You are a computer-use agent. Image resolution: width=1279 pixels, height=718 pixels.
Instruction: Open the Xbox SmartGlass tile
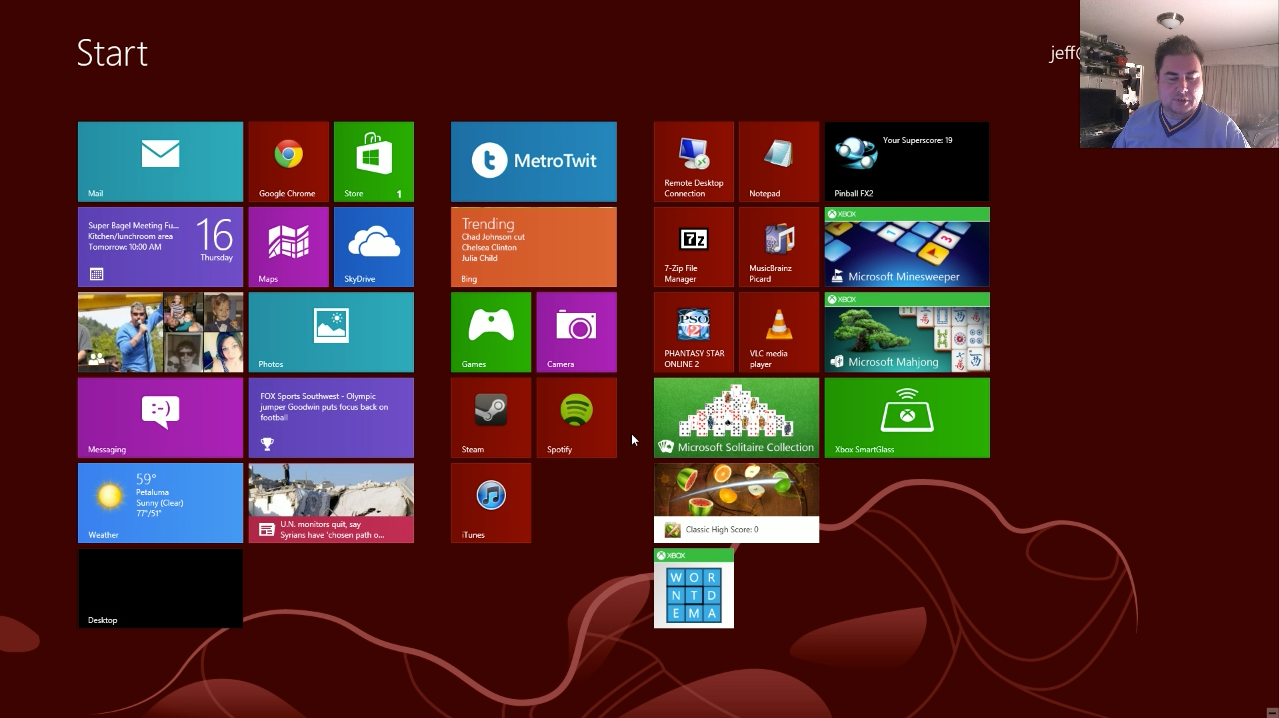point(907,418)
